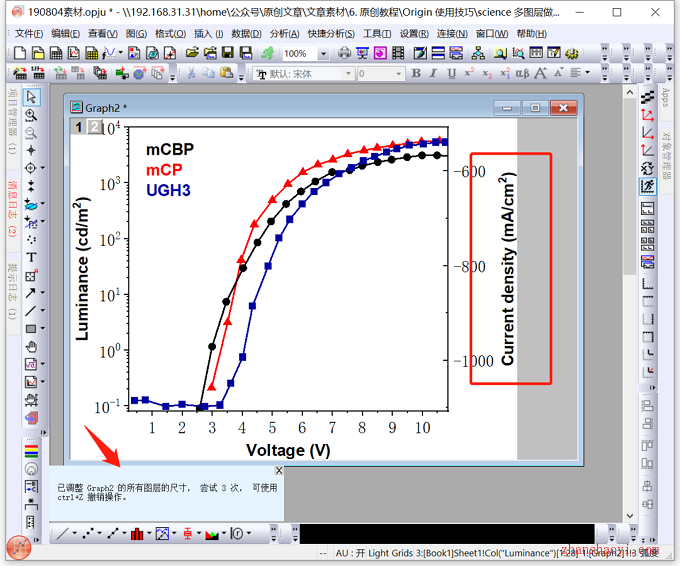This screenshot has width=680, height=566.
Task: Click the Open project folder icon
Action: [192, 53]
